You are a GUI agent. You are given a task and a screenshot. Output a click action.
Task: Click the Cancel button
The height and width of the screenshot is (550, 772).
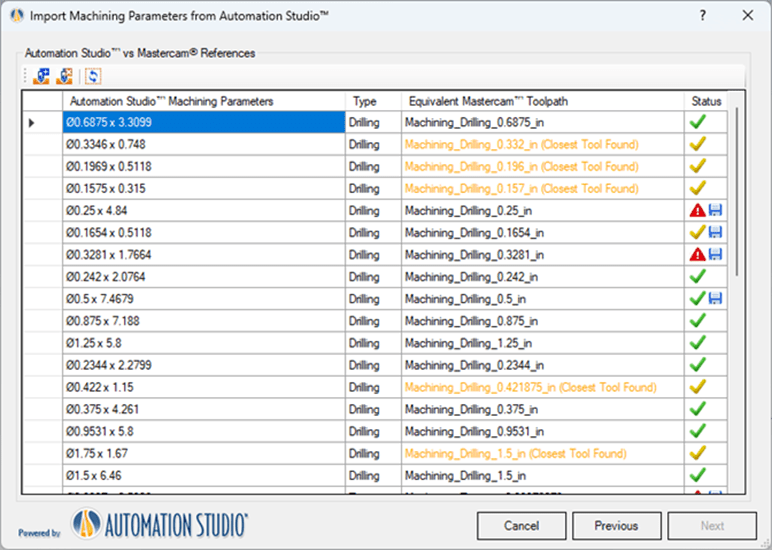(521, 526)
